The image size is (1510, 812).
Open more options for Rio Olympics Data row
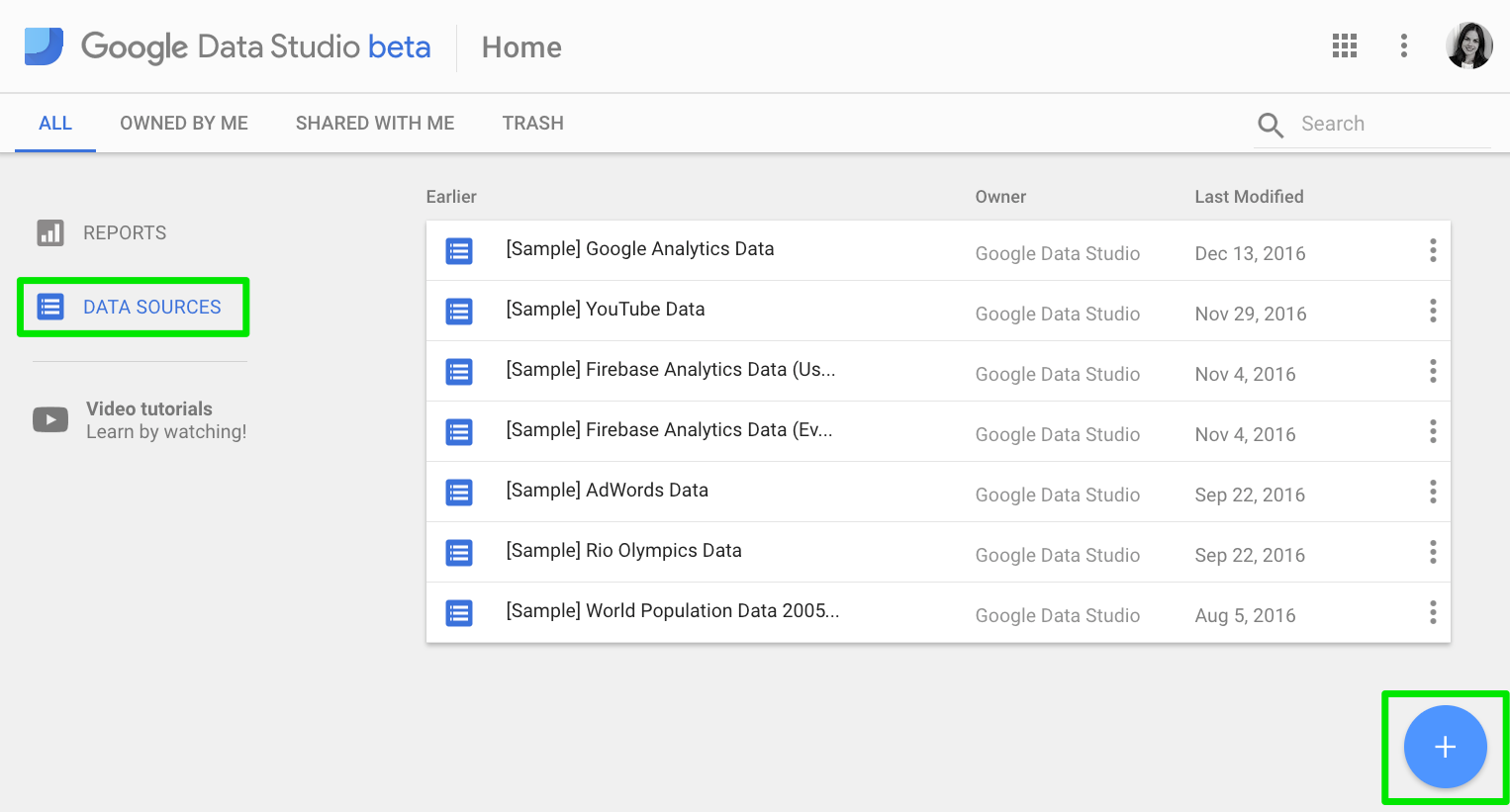click(x=1433, y=553)
